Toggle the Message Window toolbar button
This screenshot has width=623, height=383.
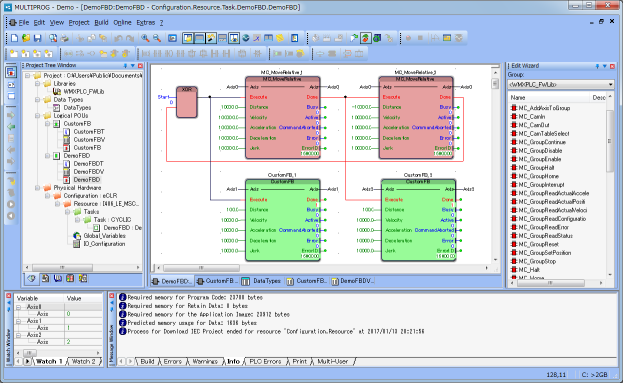point(199,38)
